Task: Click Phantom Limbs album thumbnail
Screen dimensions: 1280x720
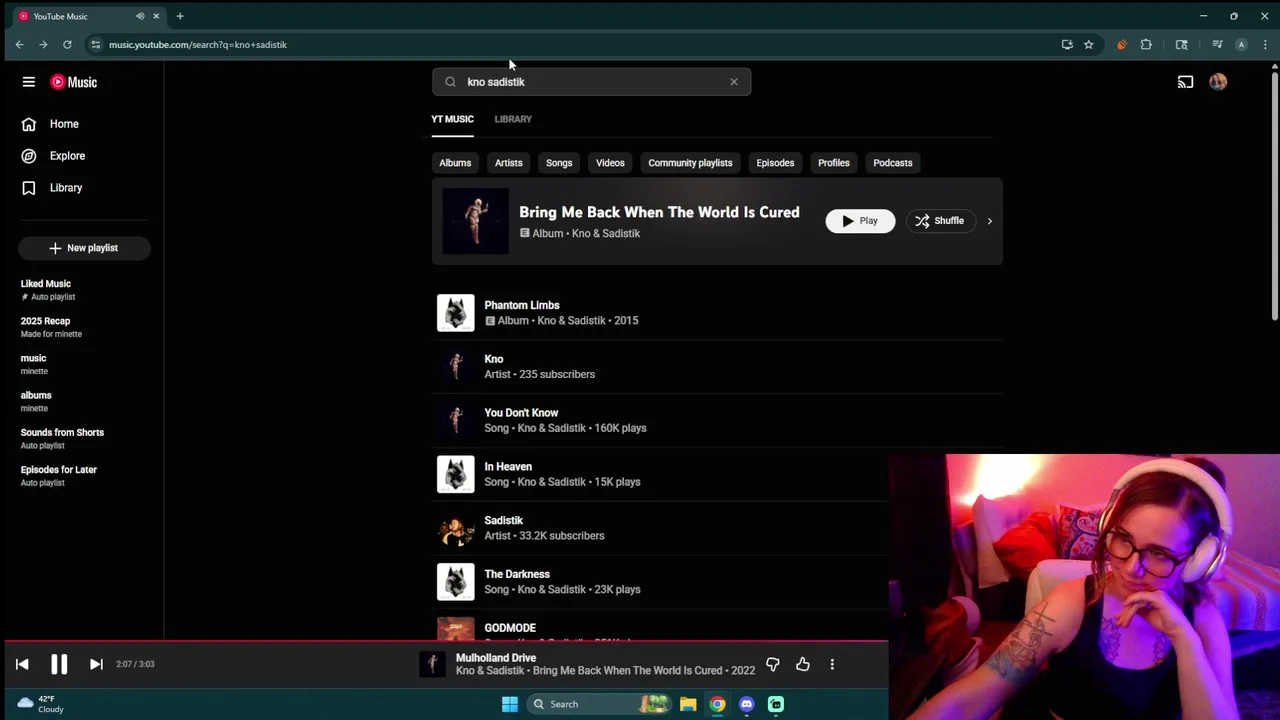Action: pos(455,313)
